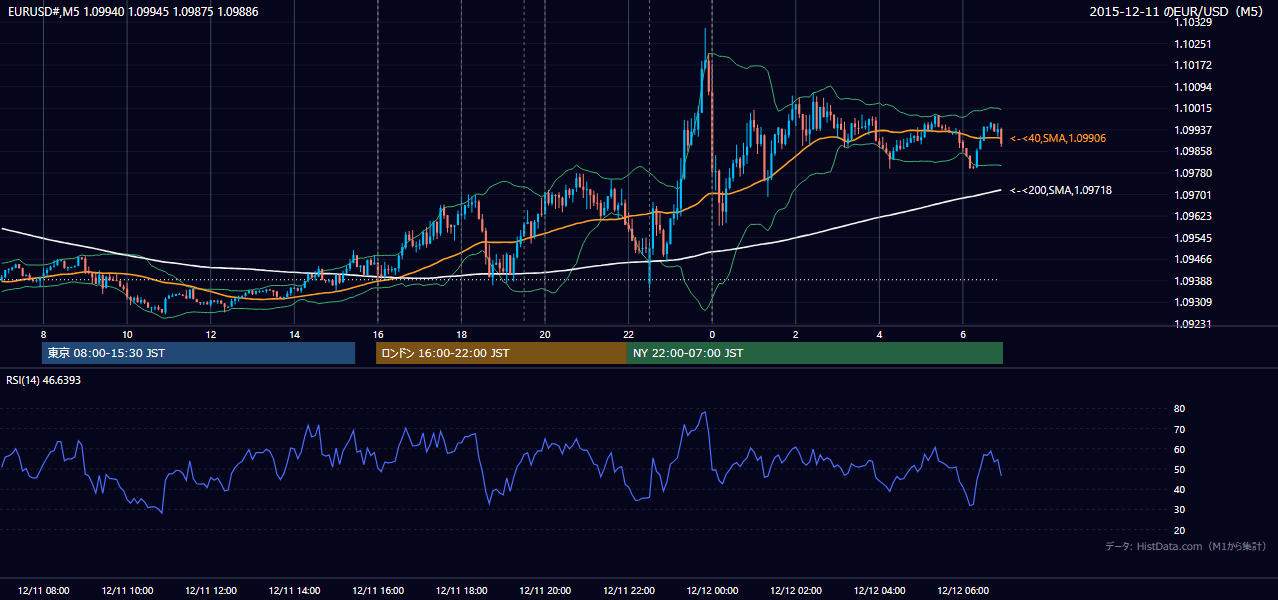The image size is (1278, 600).
Task: Click the 12/11 08:00 date label
Action: [43, 591]
